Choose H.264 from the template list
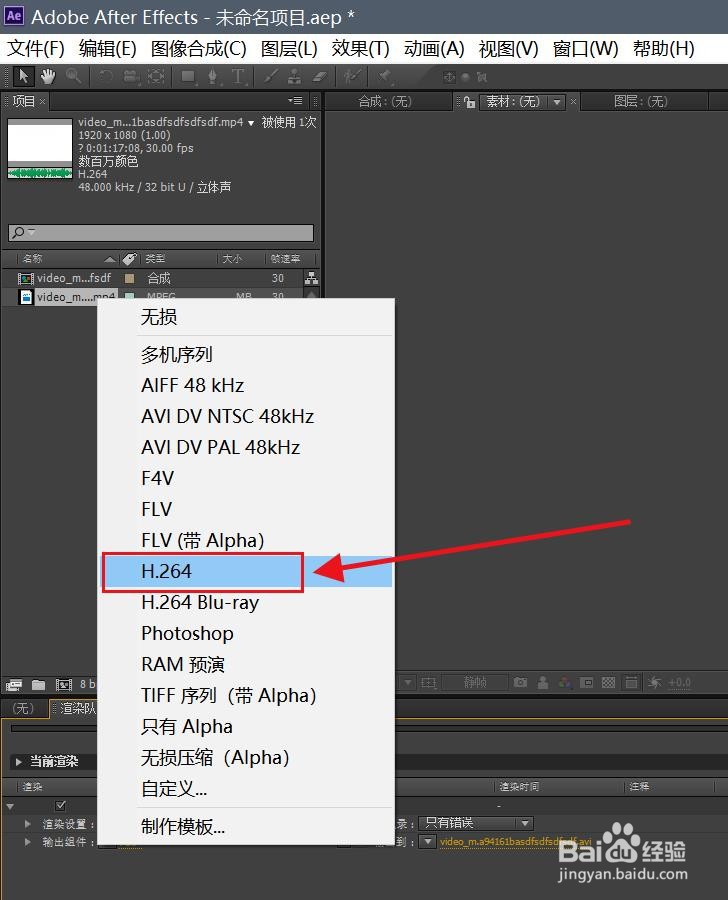 (x=247, y=571)
